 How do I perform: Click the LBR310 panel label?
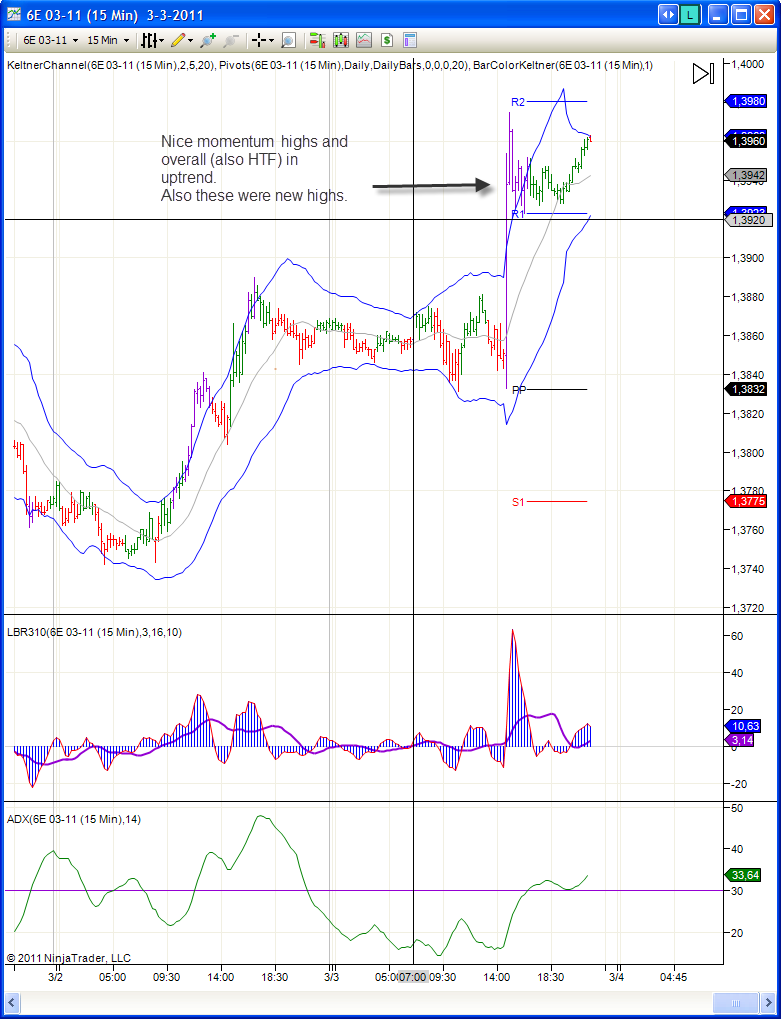click(x=94, y=632)
